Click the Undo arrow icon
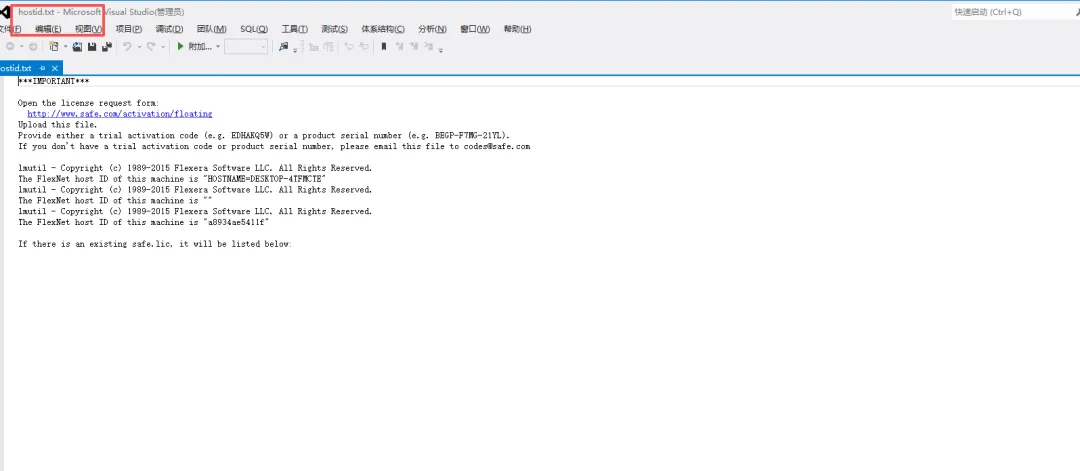The width and height of the screenshot is (1080, 471). click(127, 47)
